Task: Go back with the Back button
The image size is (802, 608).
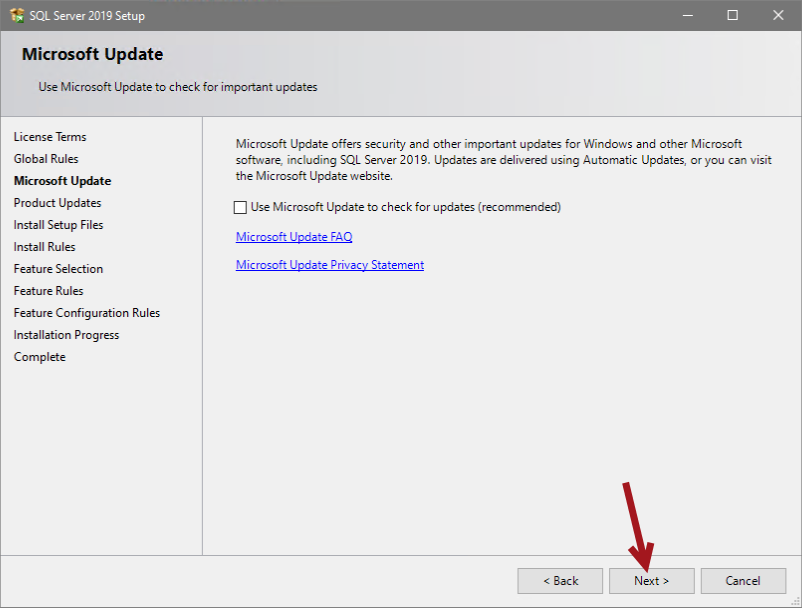Action: point(560,581)
